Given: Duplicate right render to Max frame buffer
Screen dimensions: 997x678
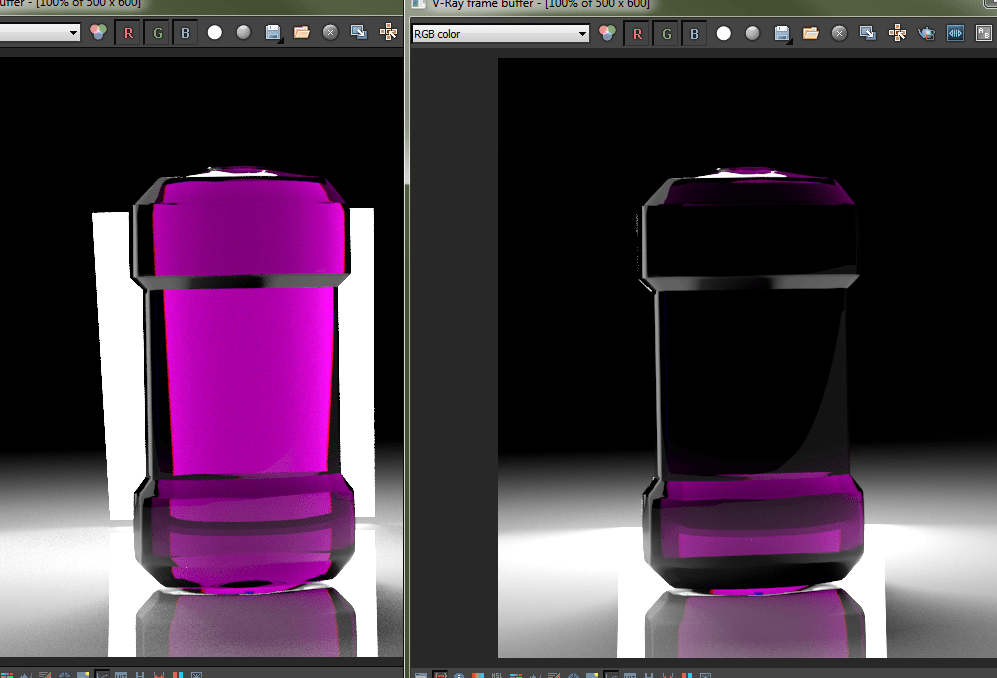Looking at the screenshot, I should tap(868, 33).
